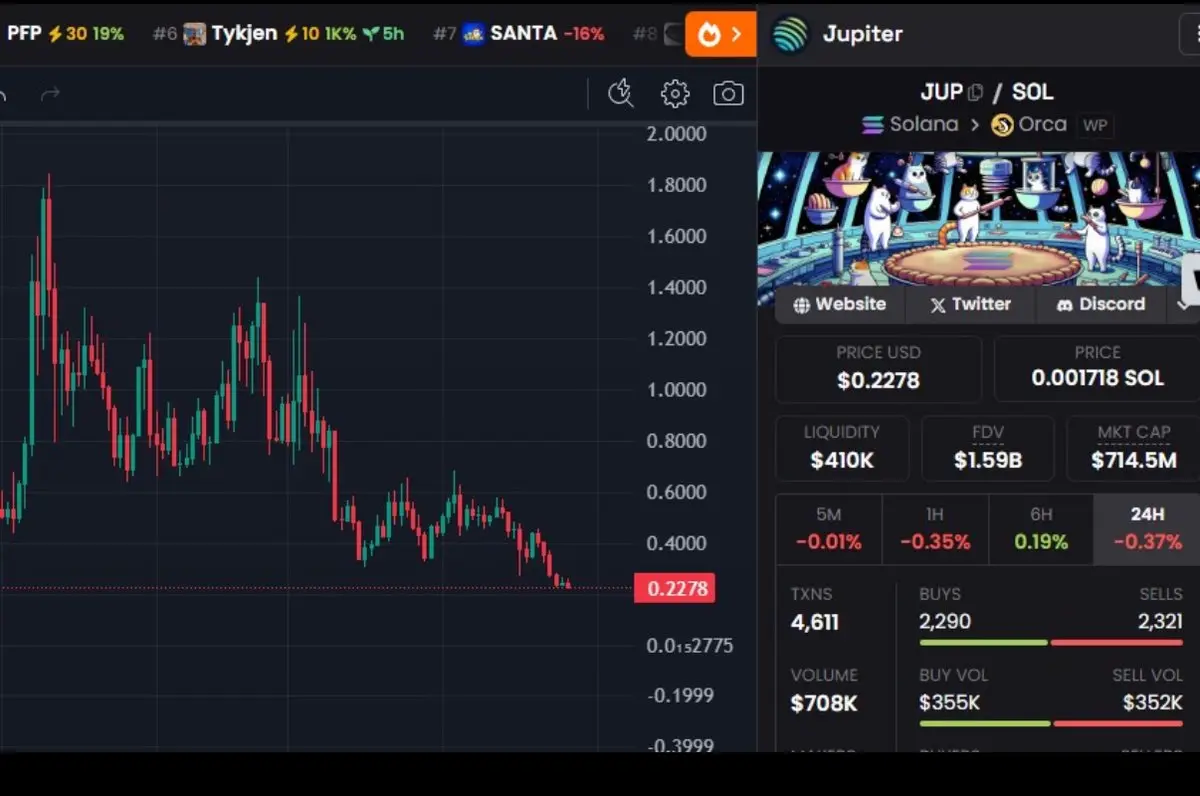Click the Jupiter banner image with cats
This screenshot has width=1200, height=796.
tap(979, 220)
